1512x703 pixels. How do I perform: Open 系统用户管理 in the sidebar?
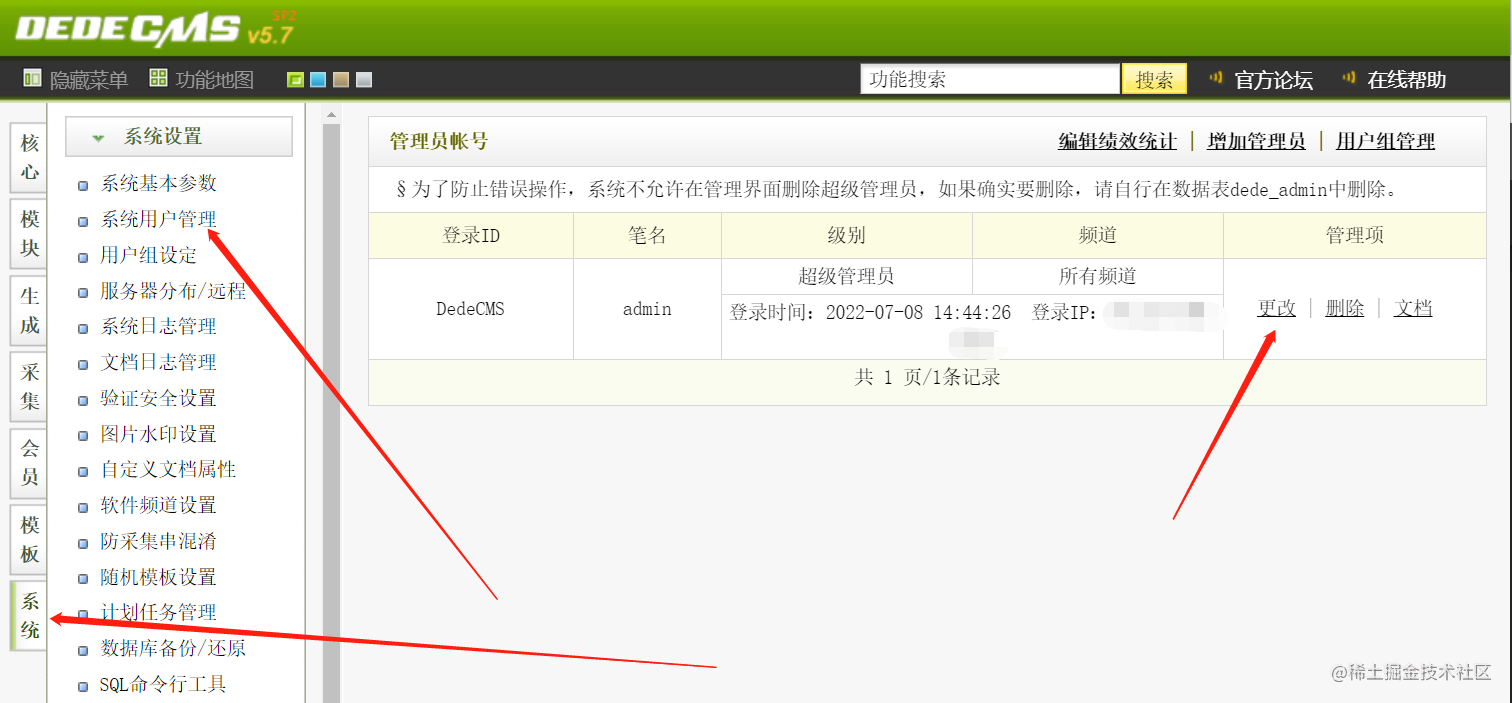pos(159,219)
